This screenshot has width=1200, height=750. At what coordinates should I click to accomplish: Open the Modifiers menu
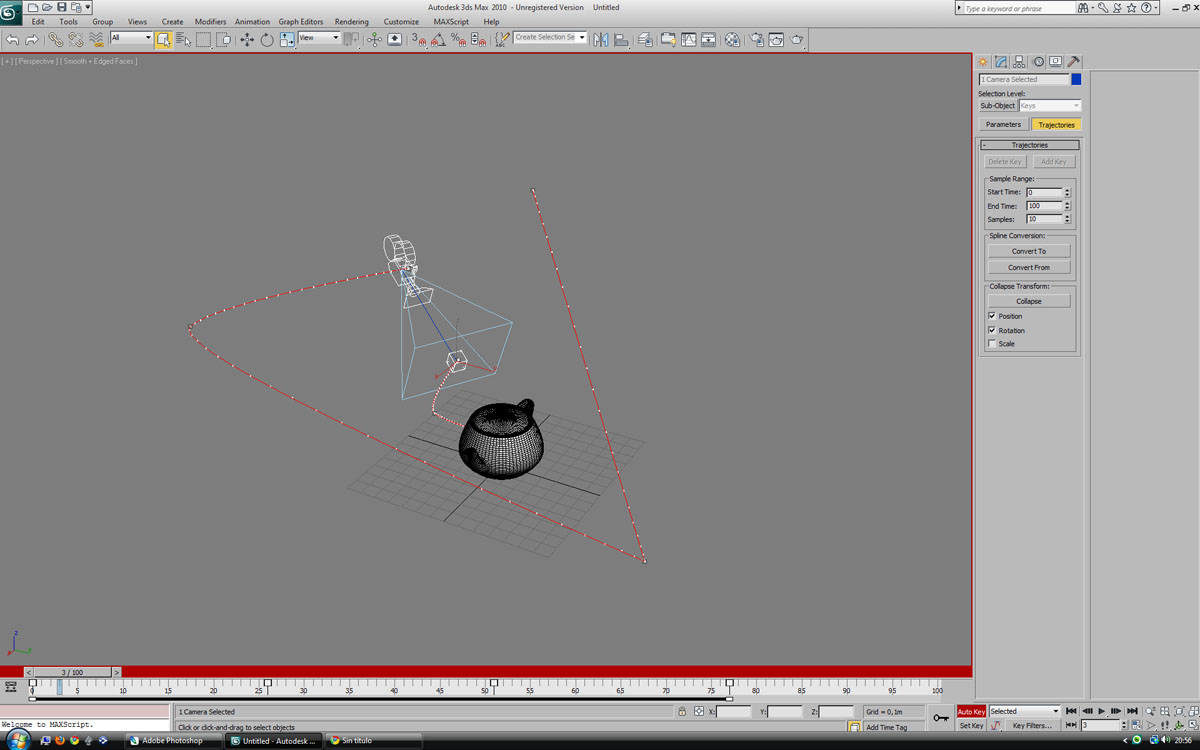pos(210,21)
